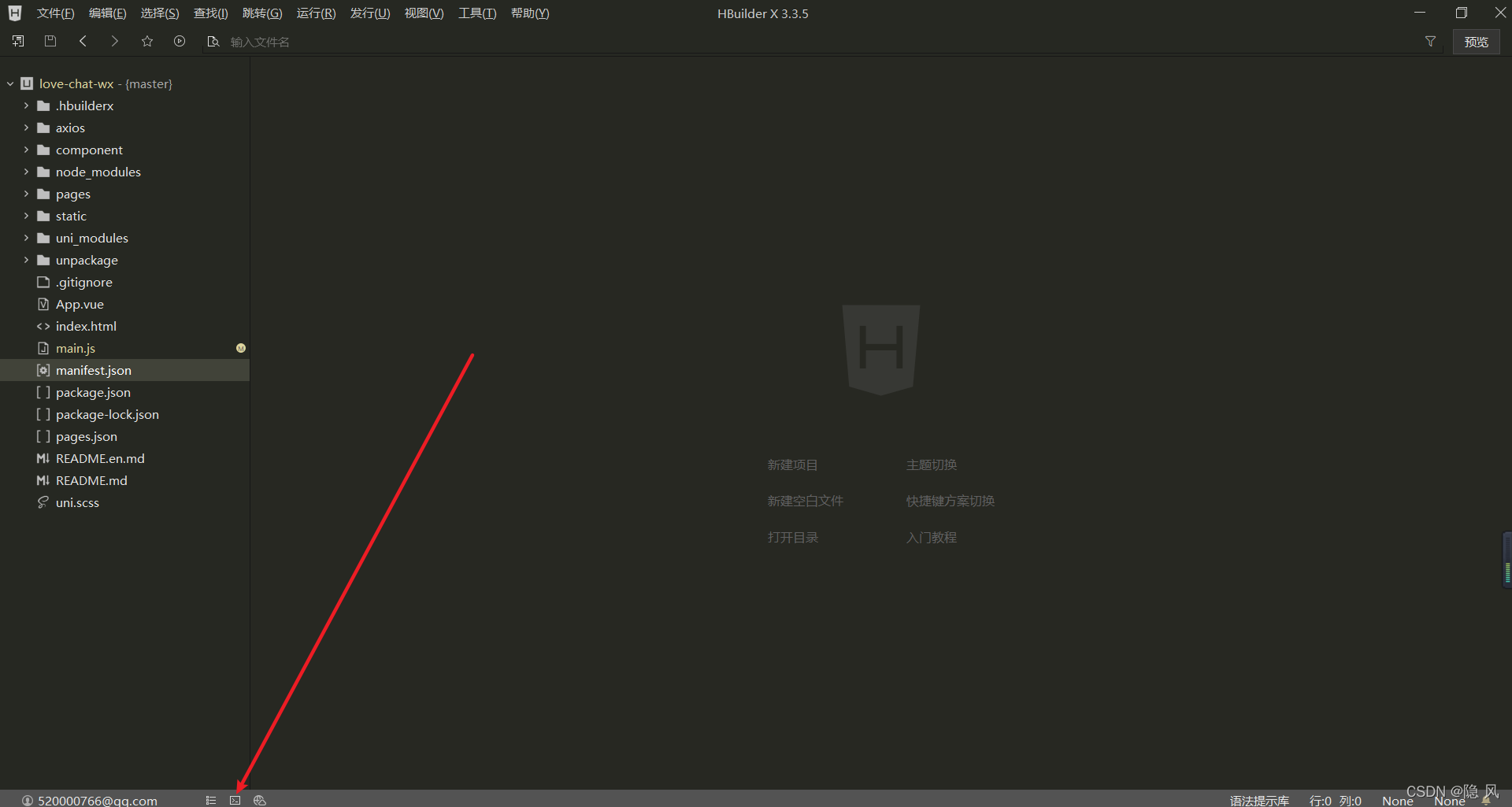
Task: Open the 编辑(E) menu
Action: [107, 13]
